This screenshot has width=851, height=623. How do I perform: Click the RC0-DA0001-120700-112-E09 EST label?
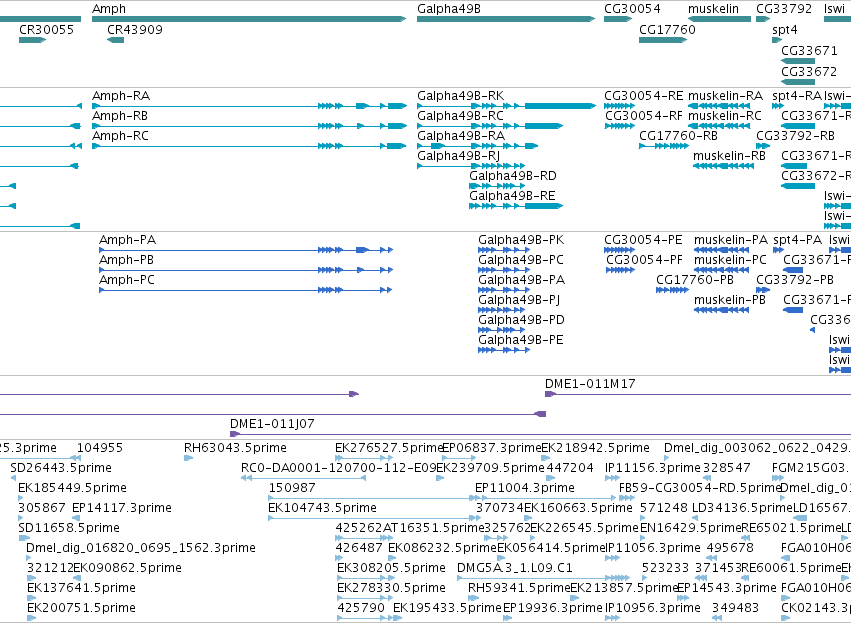coord(338,468)
